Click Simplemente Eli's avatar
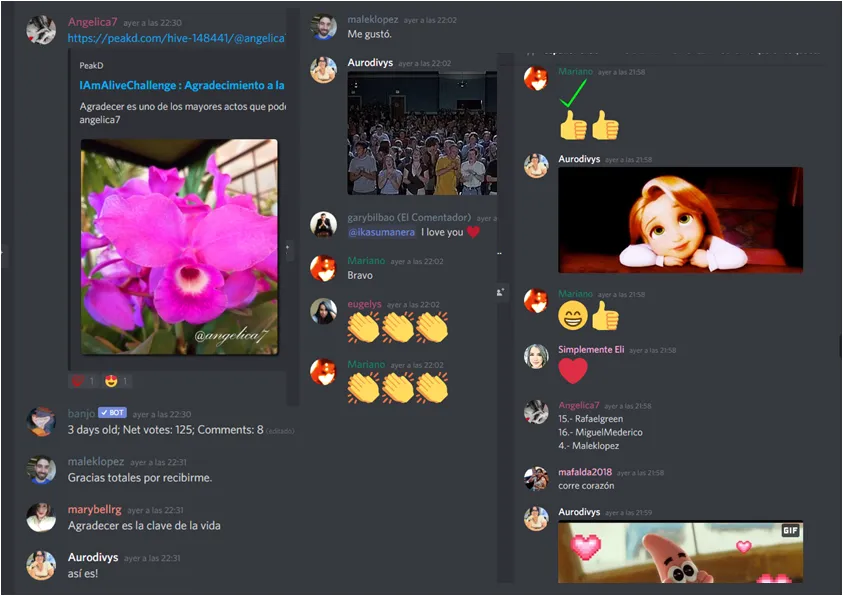 536,357
